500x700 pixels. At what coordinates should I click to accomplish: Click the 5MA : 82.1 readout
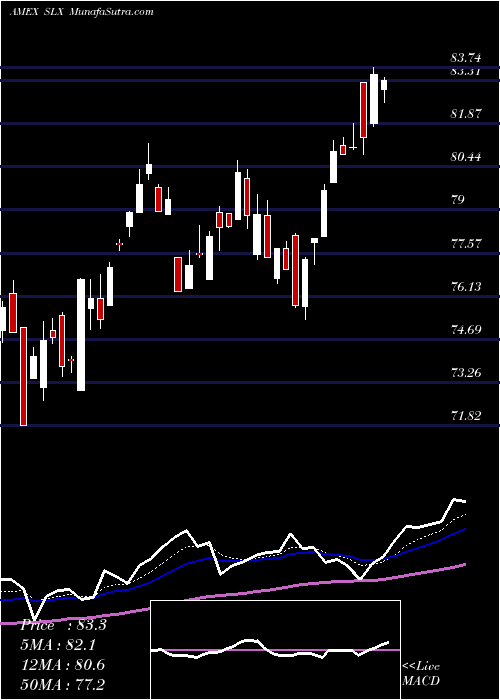point(58,645)
